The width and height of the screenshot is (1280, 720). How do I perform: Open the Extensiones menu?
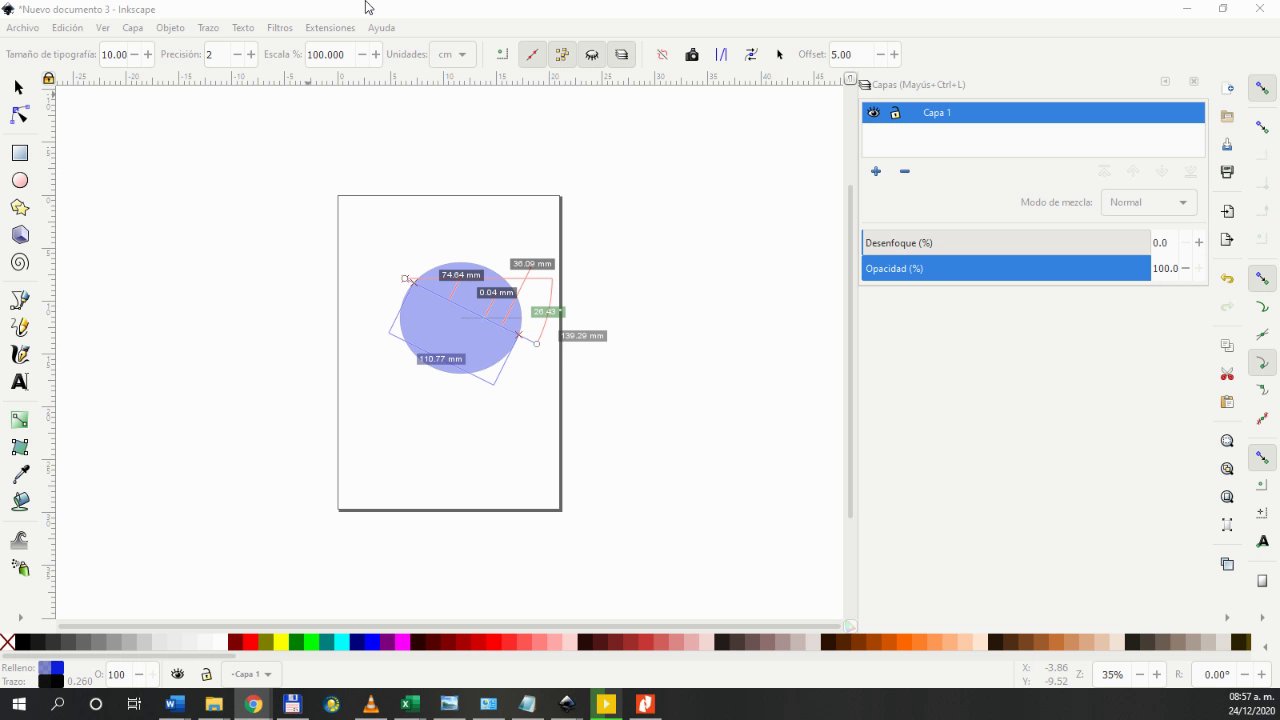tap(330, 28)
